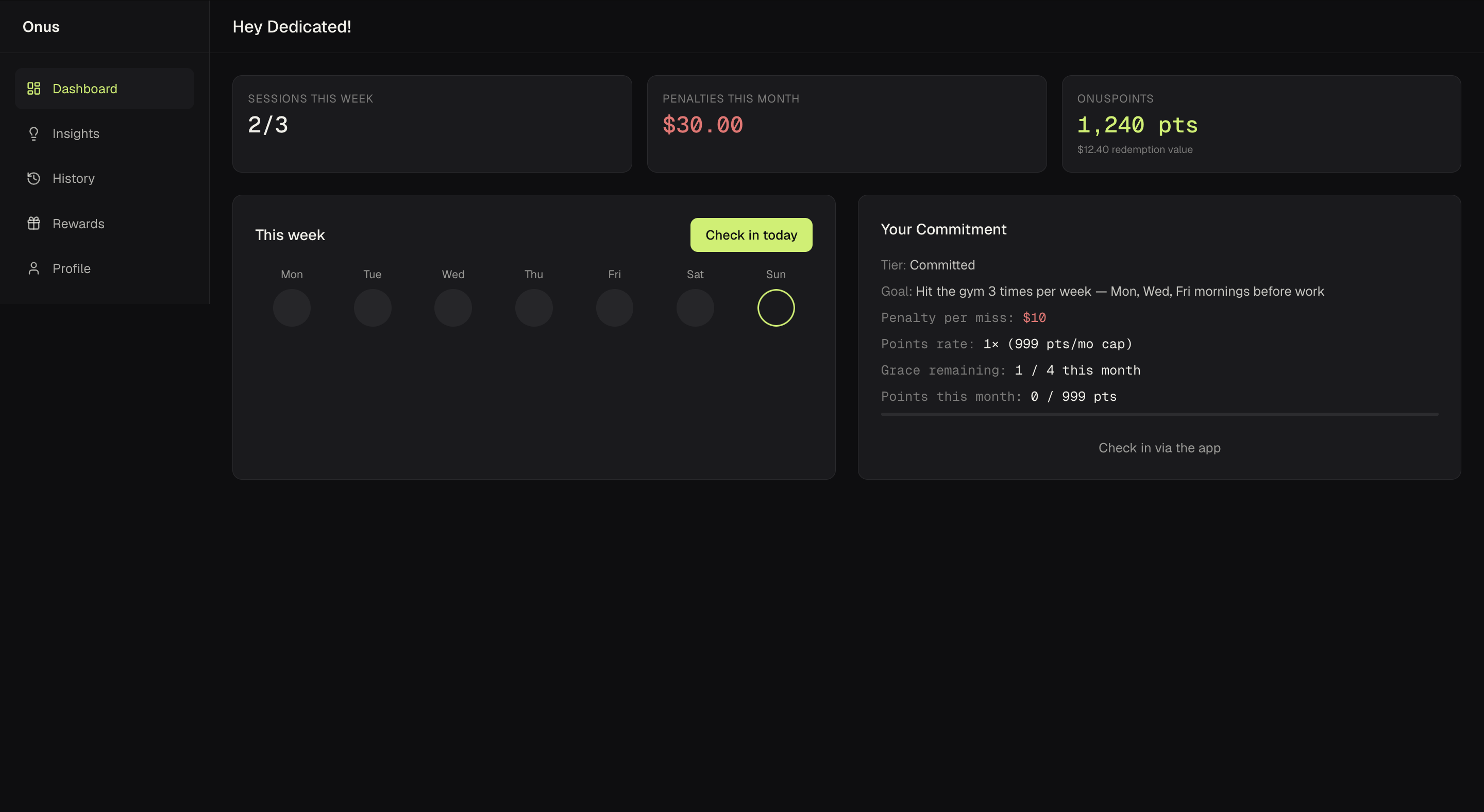Screen dimensions: 1484x812
Task: Toggle the Friday day circle
Action: [614, 308]
